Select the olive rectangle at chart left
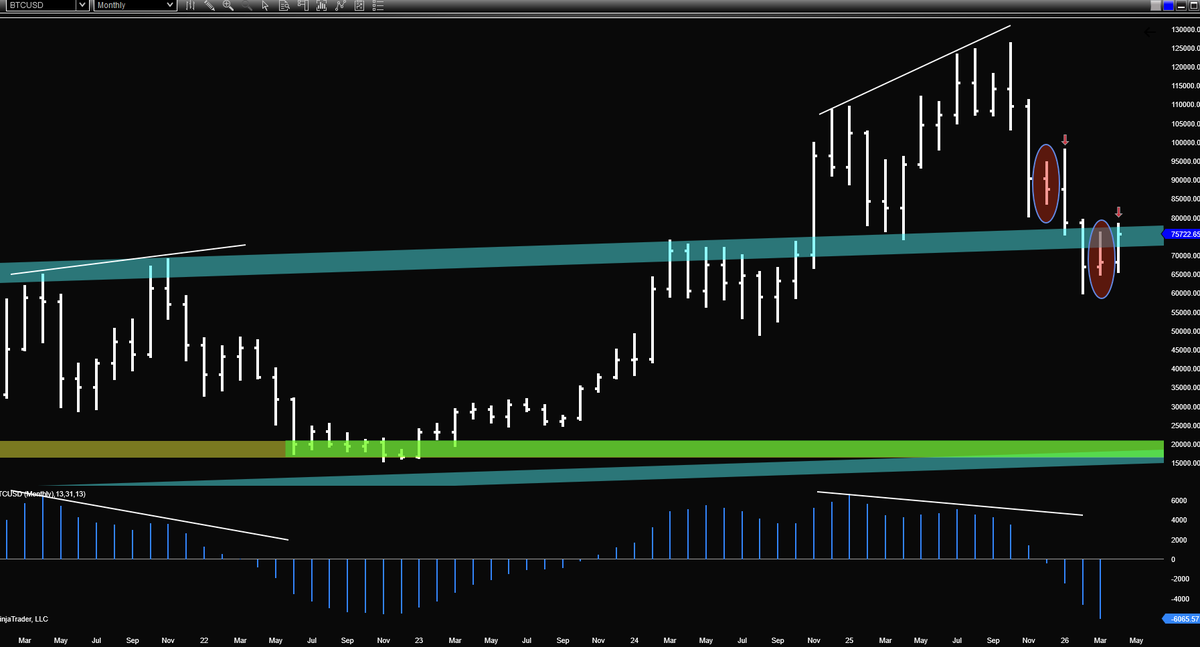 tap(143, 449)
